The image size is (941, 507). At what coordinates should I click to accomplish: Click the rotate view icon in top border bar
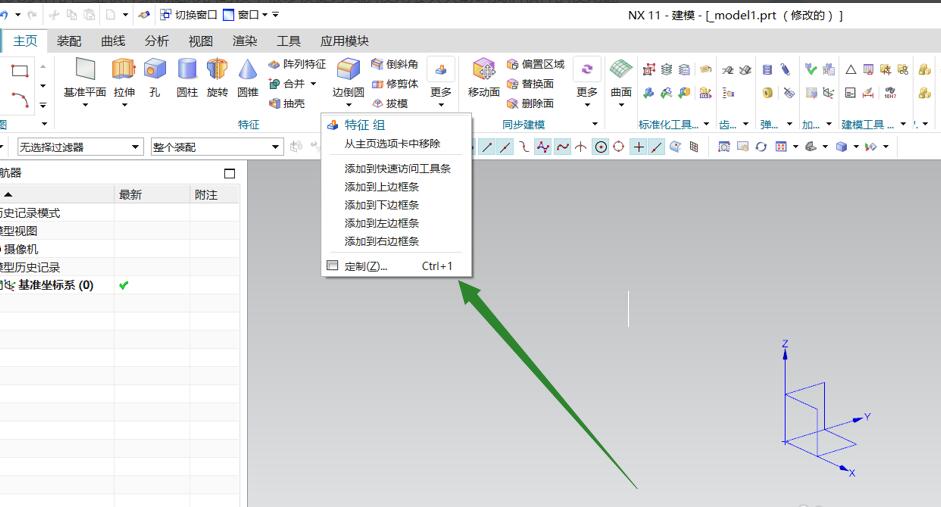click(x=761, y=146)
